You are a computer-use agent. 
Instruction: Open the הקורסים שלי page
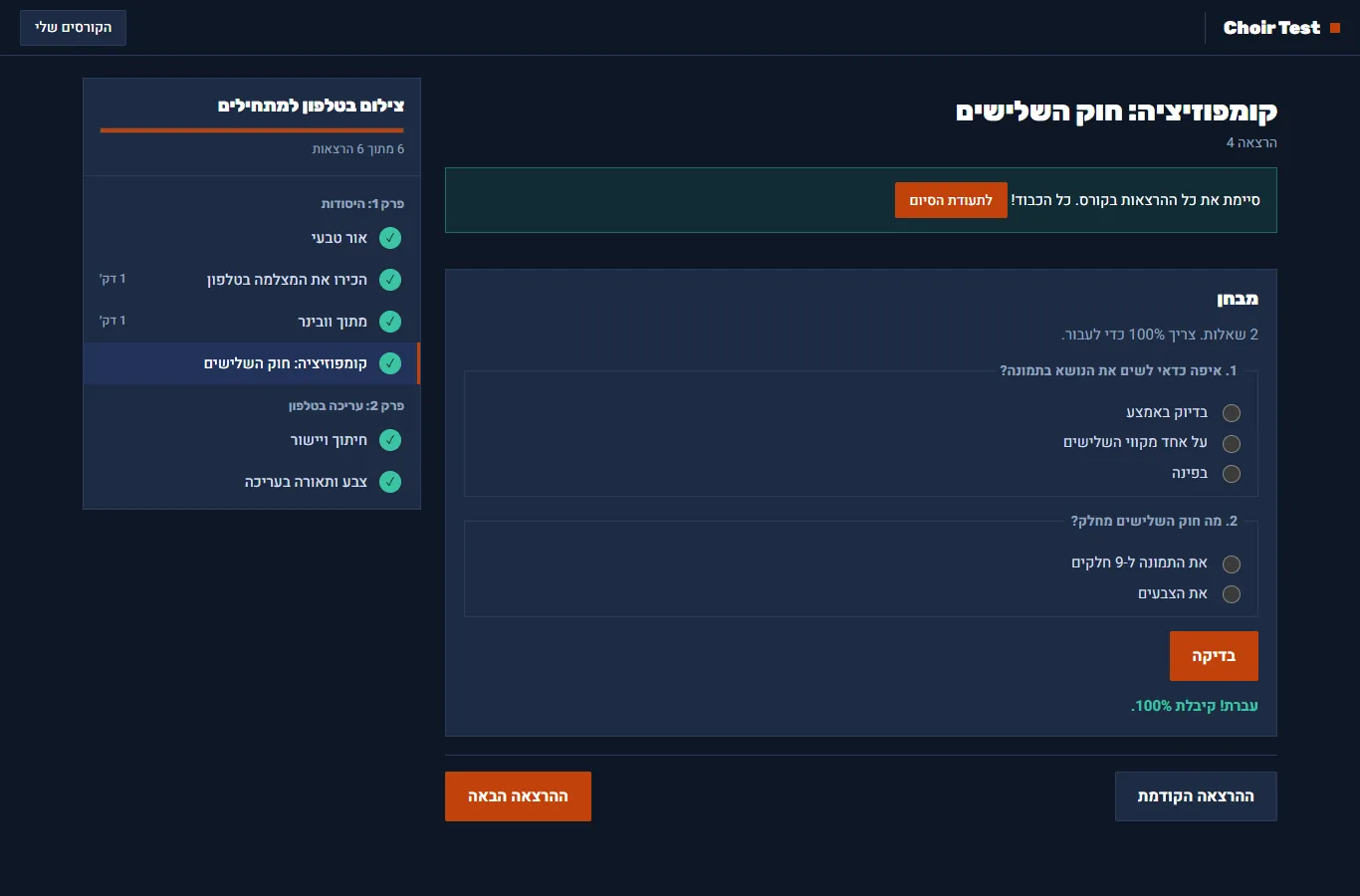click(x=73, y=28)
